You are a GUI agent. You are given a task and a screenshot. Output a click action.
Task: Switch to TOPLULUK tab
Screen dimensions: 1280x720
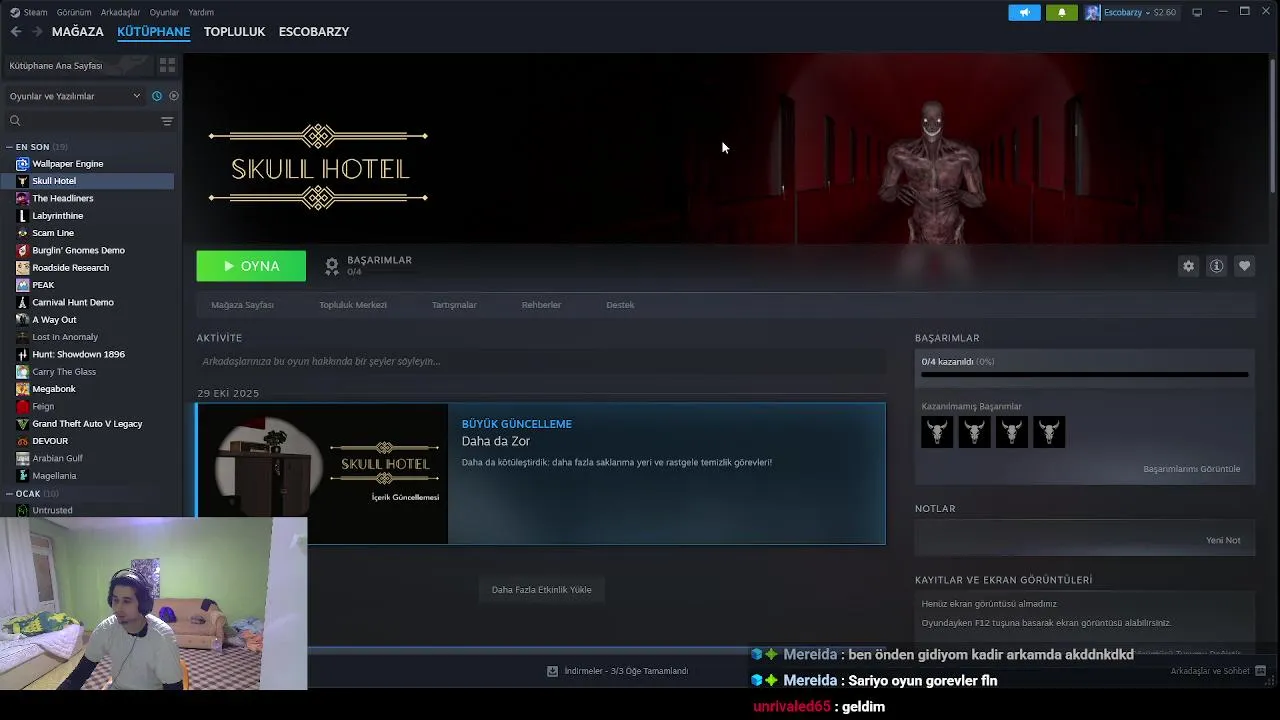(234, 32)
